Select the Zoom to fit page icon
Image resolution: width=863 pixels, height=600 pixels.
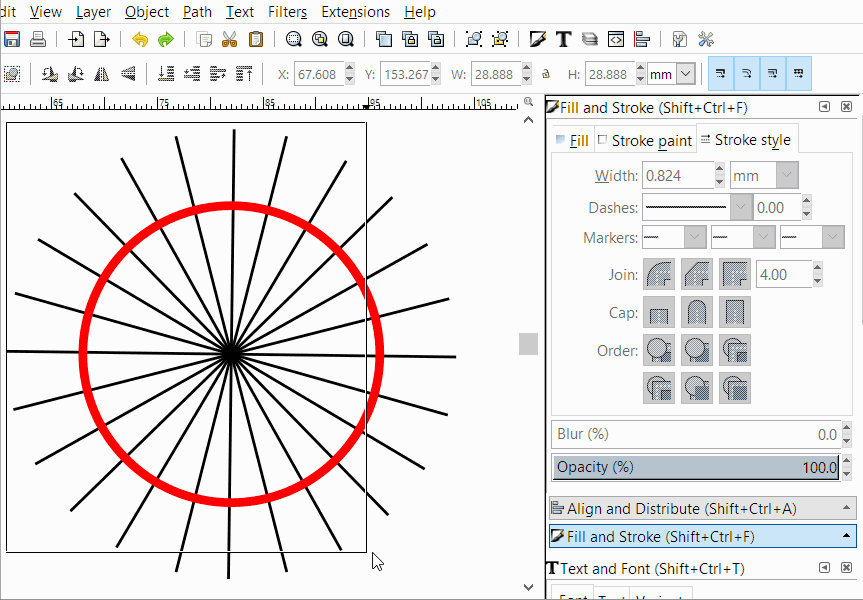click(344, 39)
